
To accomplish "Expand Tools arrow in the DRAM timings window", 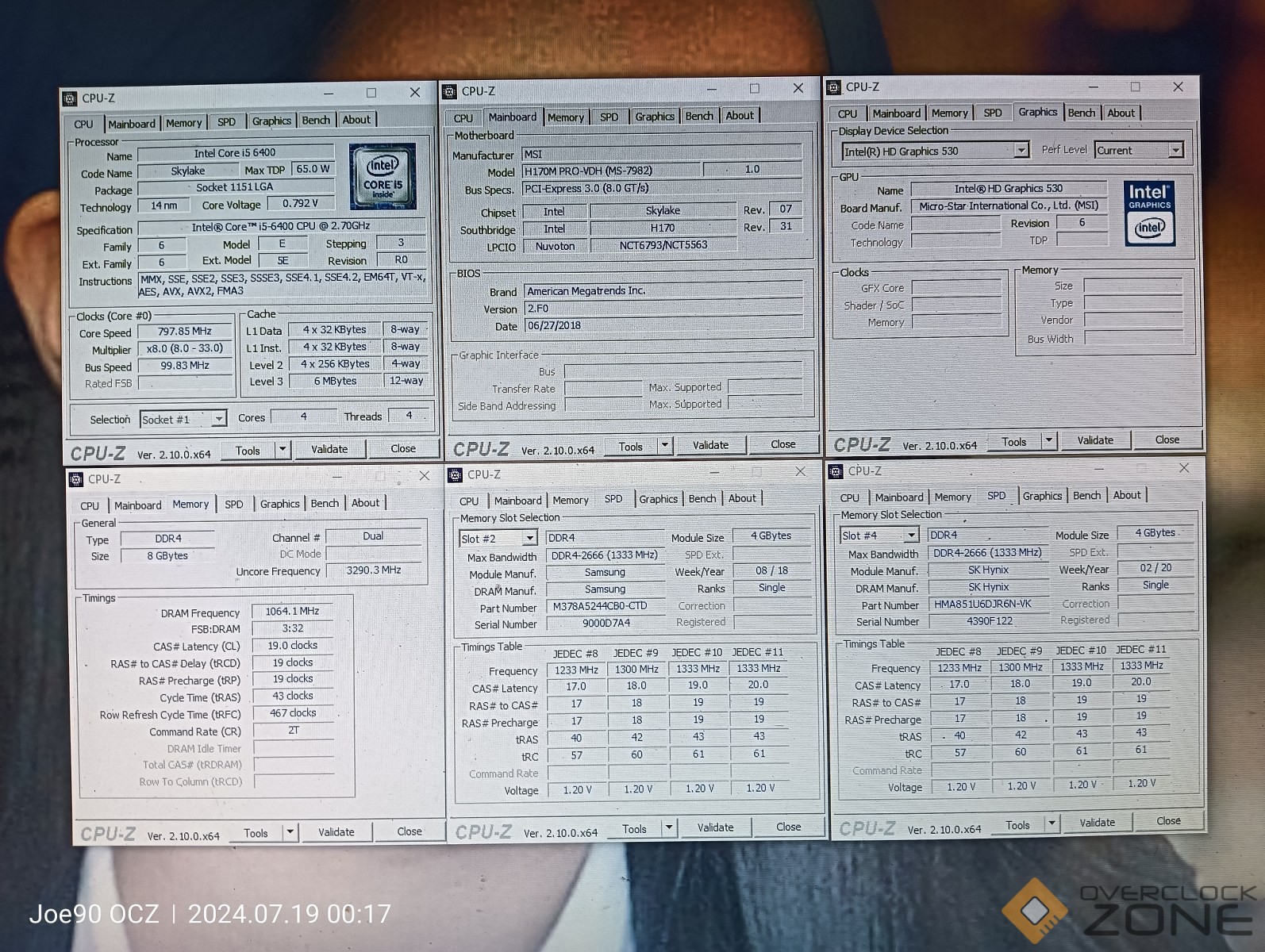I will pos(290,831).
